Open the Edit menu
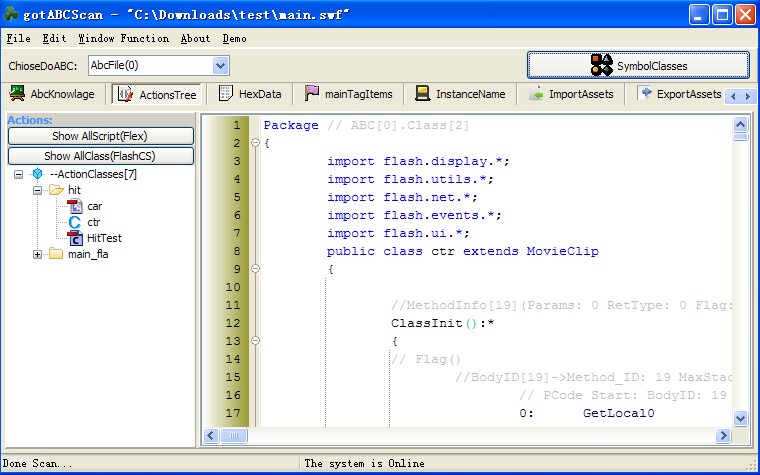 click(54, 38)
